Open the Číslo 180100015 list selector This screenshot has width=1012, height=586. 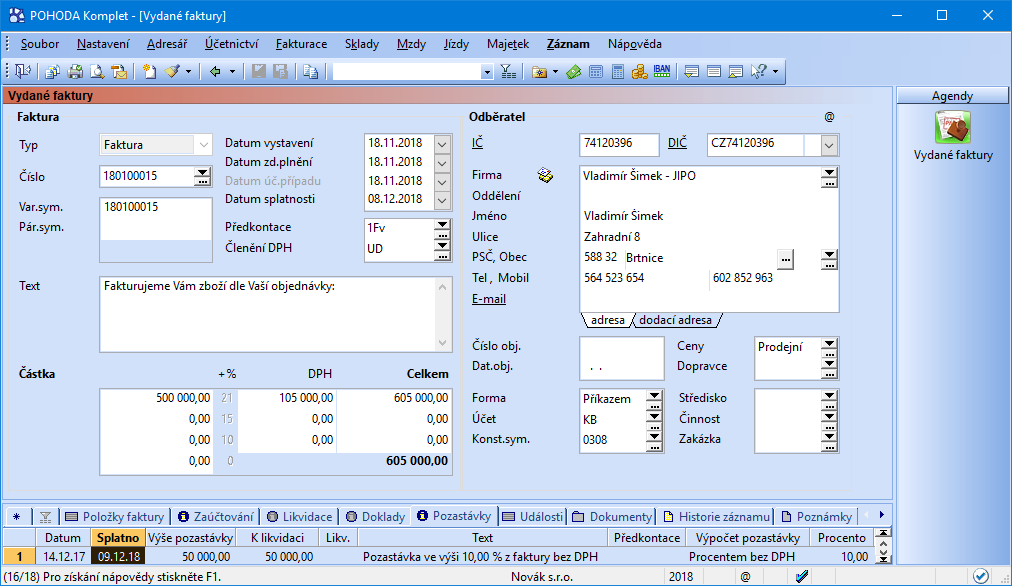(203, 176)
